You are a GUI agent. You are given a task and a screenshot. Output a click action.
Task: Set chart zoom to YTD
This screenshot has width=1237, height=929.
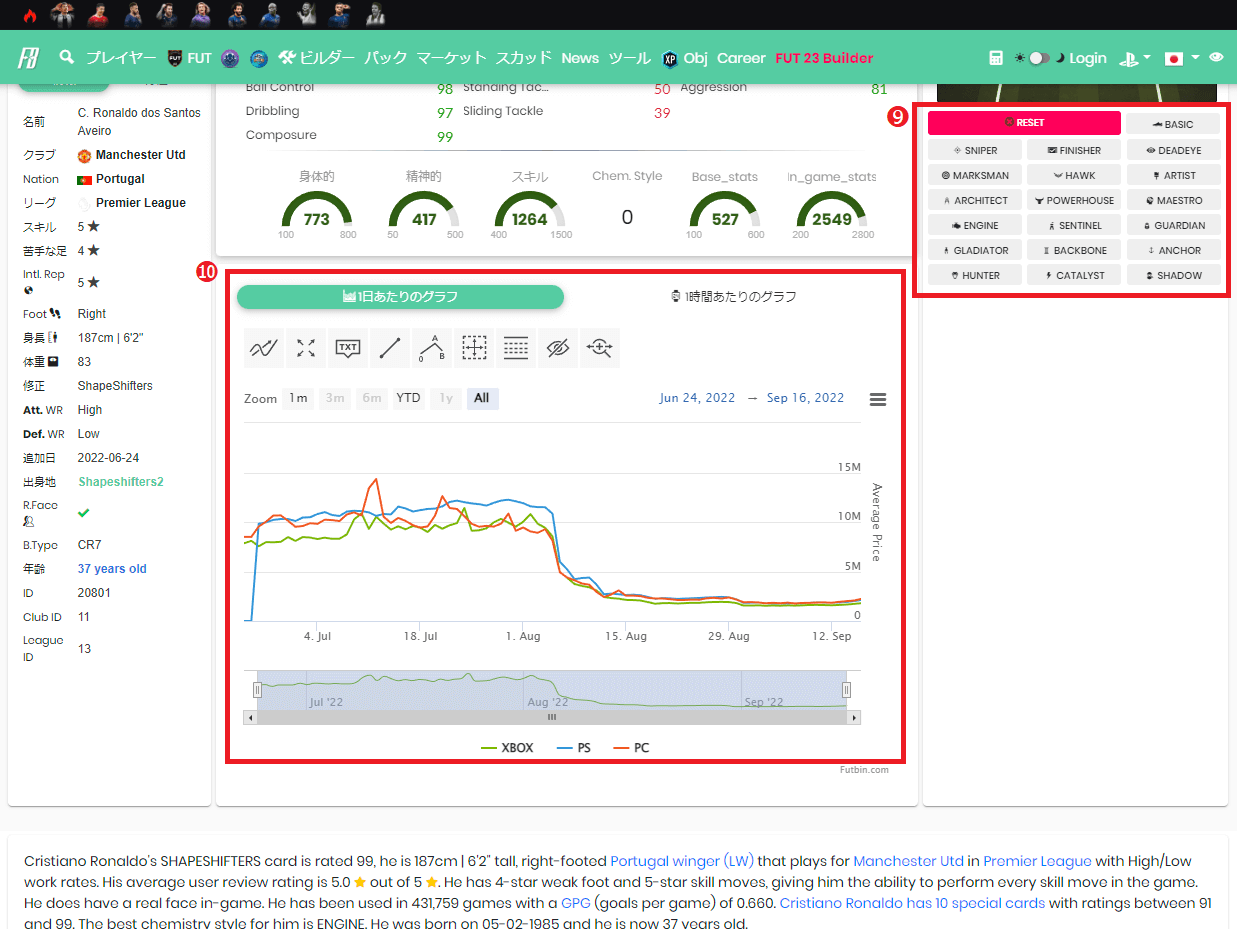coord(408,398)
